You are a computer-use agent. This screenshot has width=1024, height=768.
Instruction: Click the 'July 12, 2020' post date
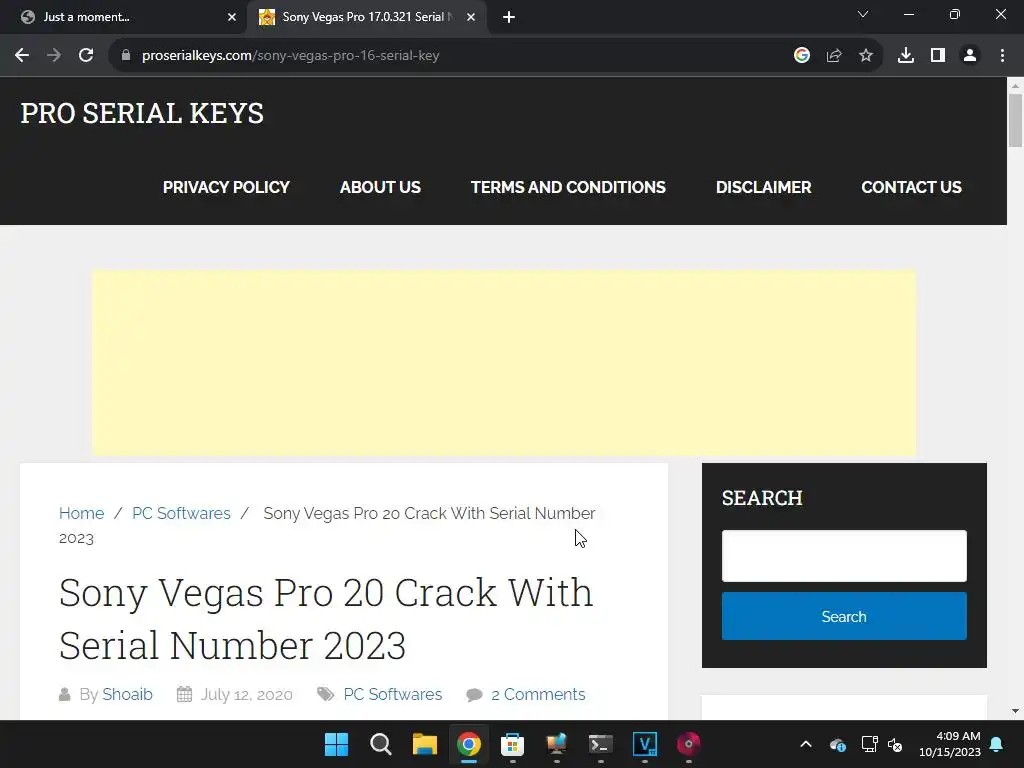[246, 694]
